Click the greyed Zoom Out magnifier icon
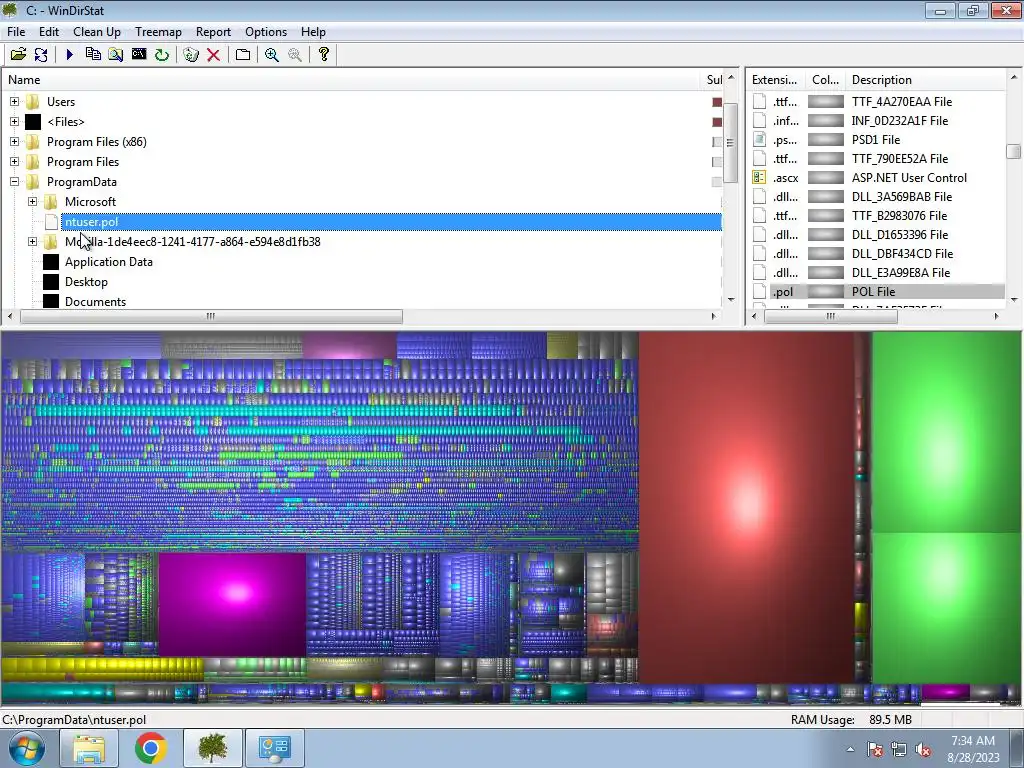Screen dimensions: 1024x768 295,55
